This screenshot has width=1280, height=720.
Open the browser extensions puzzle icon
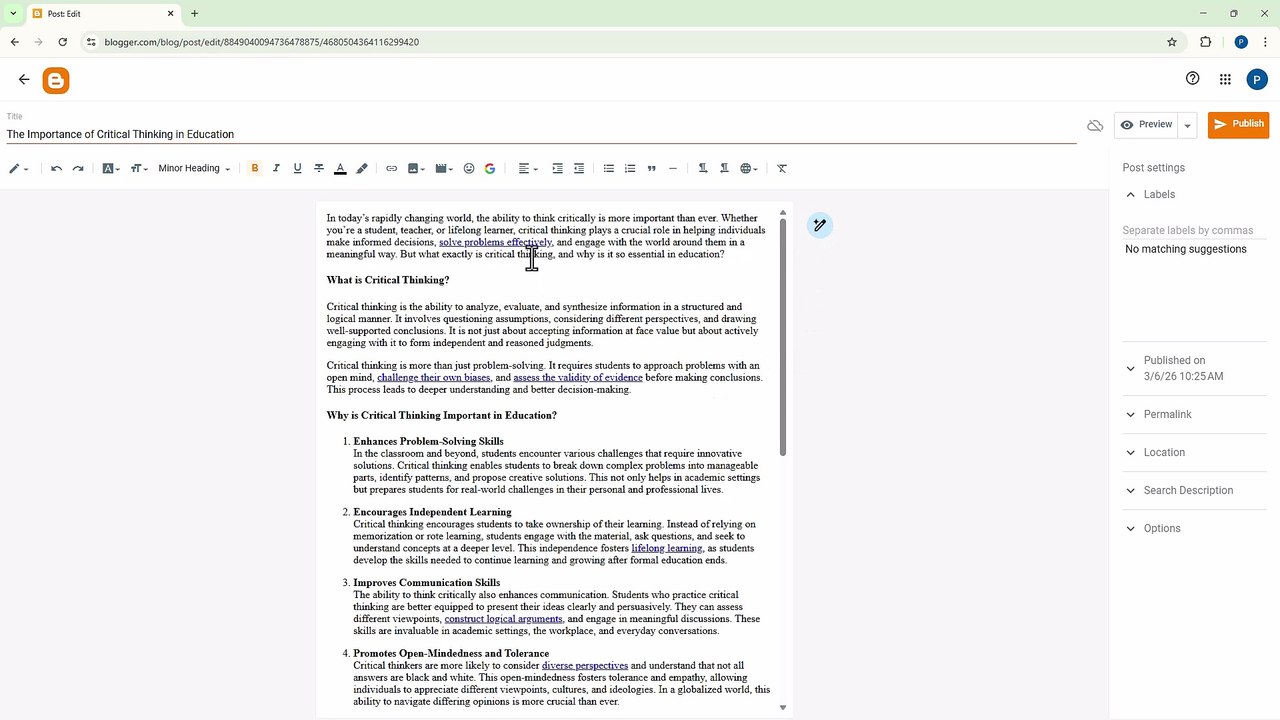(1205, 42)
